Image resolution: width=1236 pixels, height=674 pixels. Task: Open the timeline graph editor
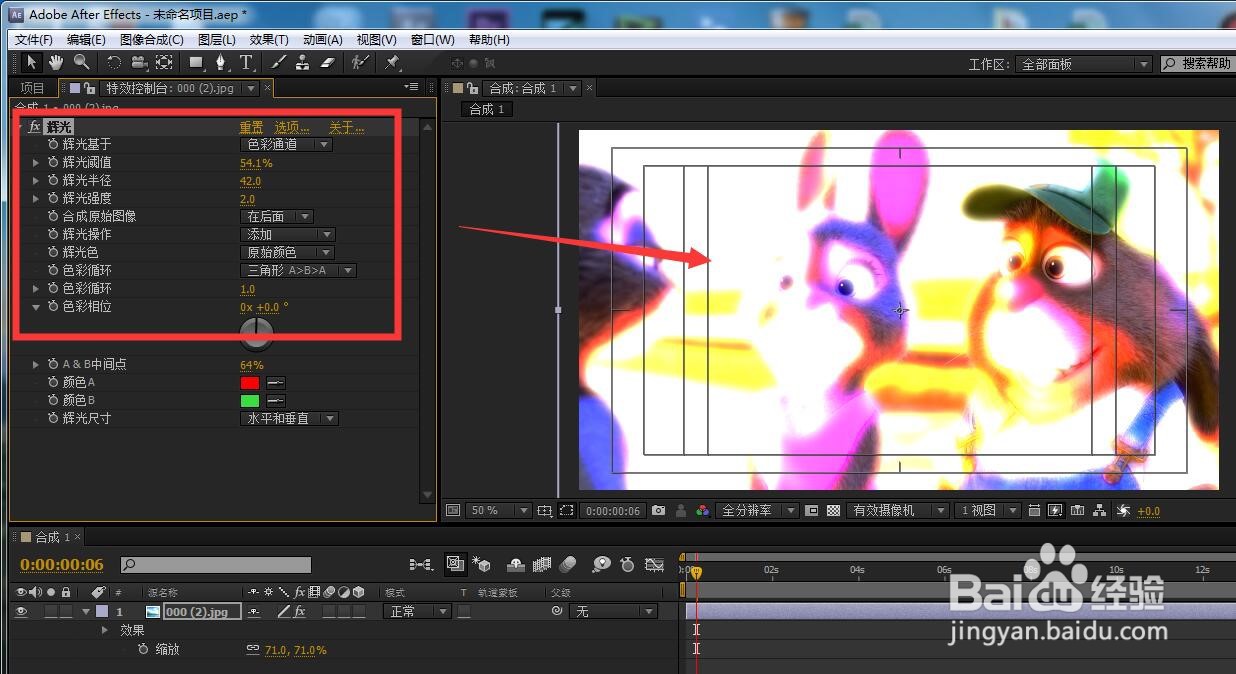[x=654, y=564]
